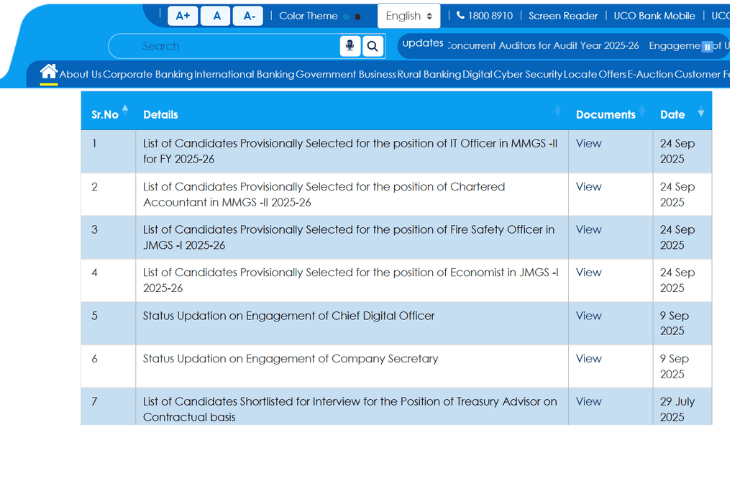Pause the updates ticker
The width and height of the screenshot is (730, 480).
coord(707,46)
